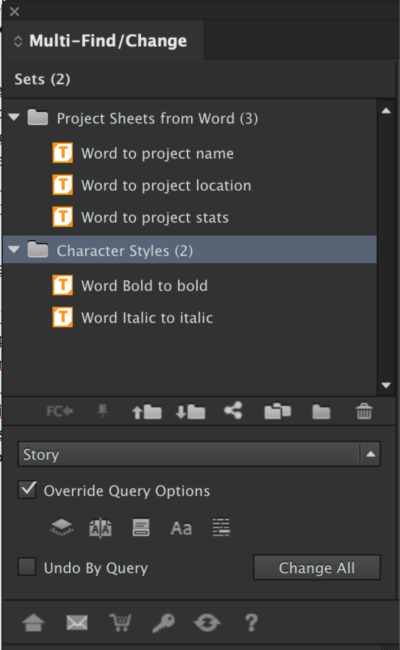Toggle the include locked stories icon
Screen dimensions: 400x650
141,528
